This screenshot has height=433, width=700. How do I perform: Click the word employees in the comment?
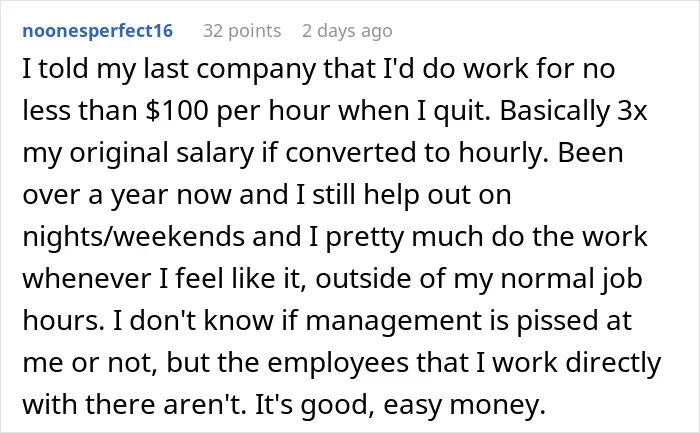point(338,363)
